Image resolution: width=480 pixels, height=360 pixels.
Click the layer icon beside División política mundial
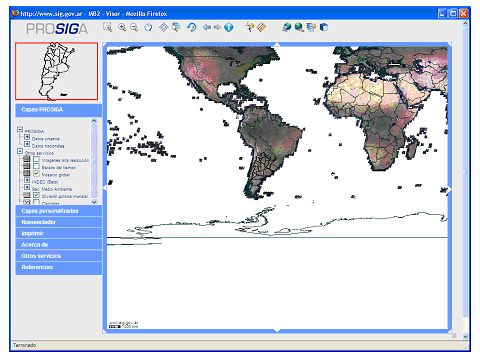tap(27, 195)
